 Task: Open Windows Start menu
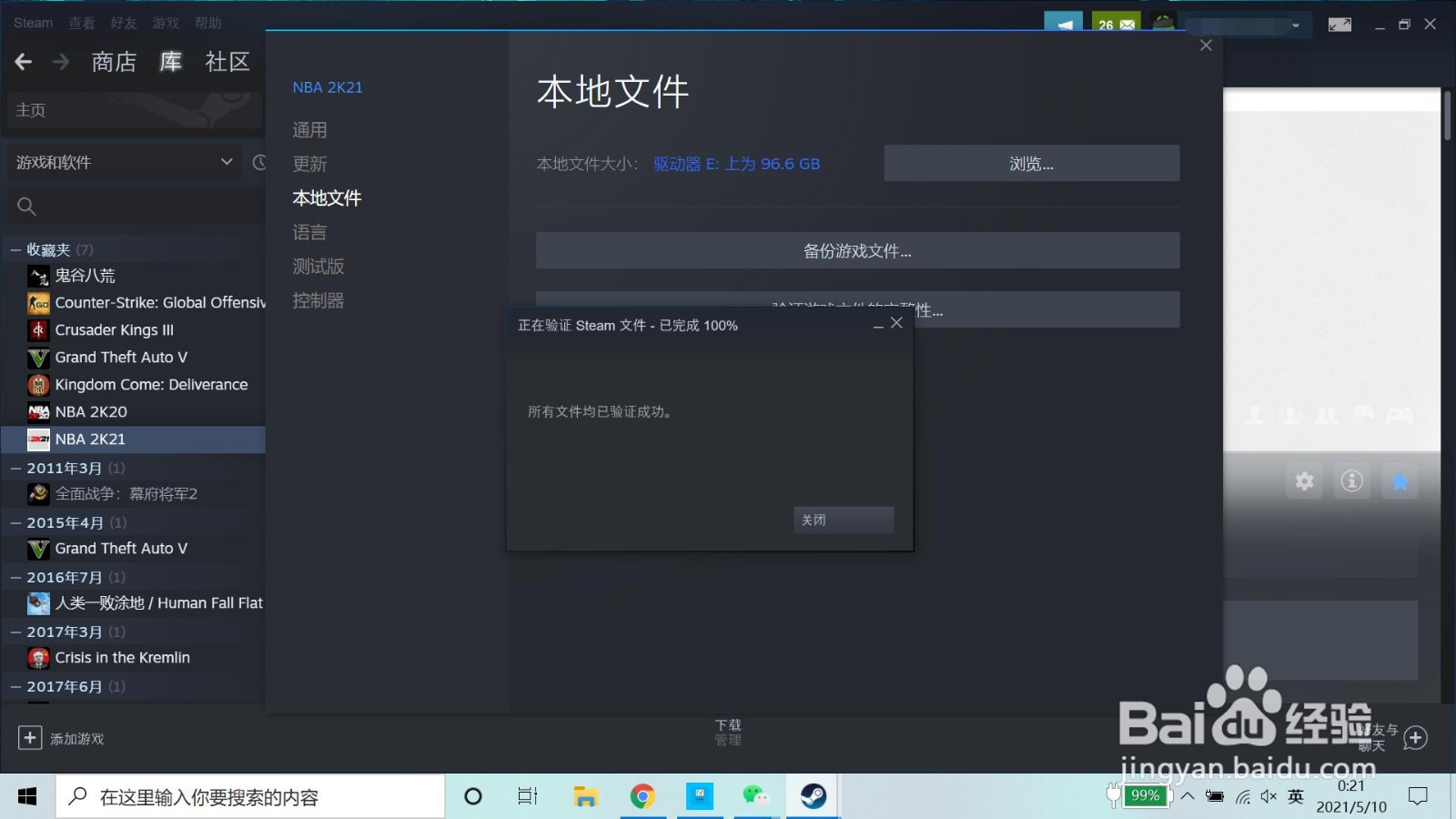pos(27,797)
